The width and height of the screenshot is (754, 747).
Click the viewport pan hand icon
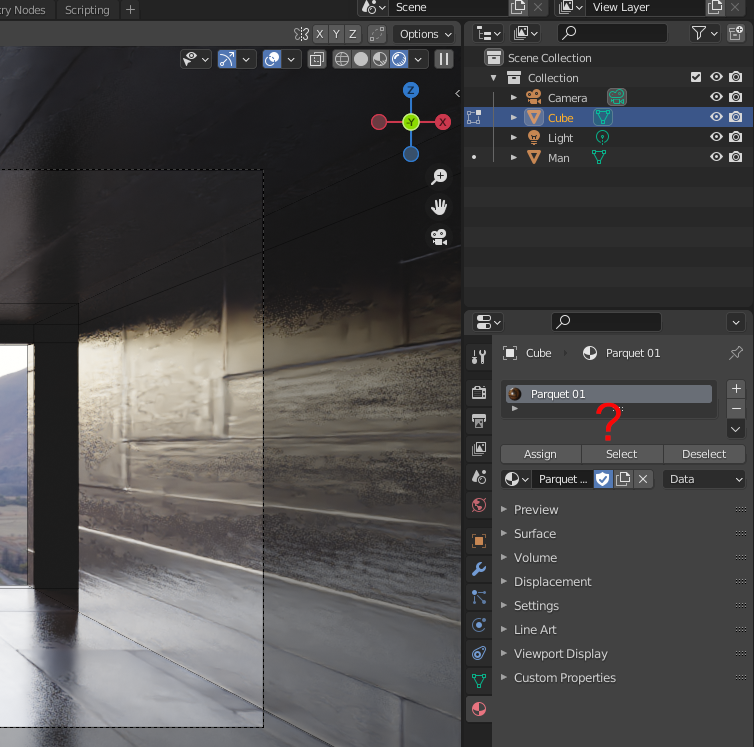pyautogui.click(x=439, y=207)
